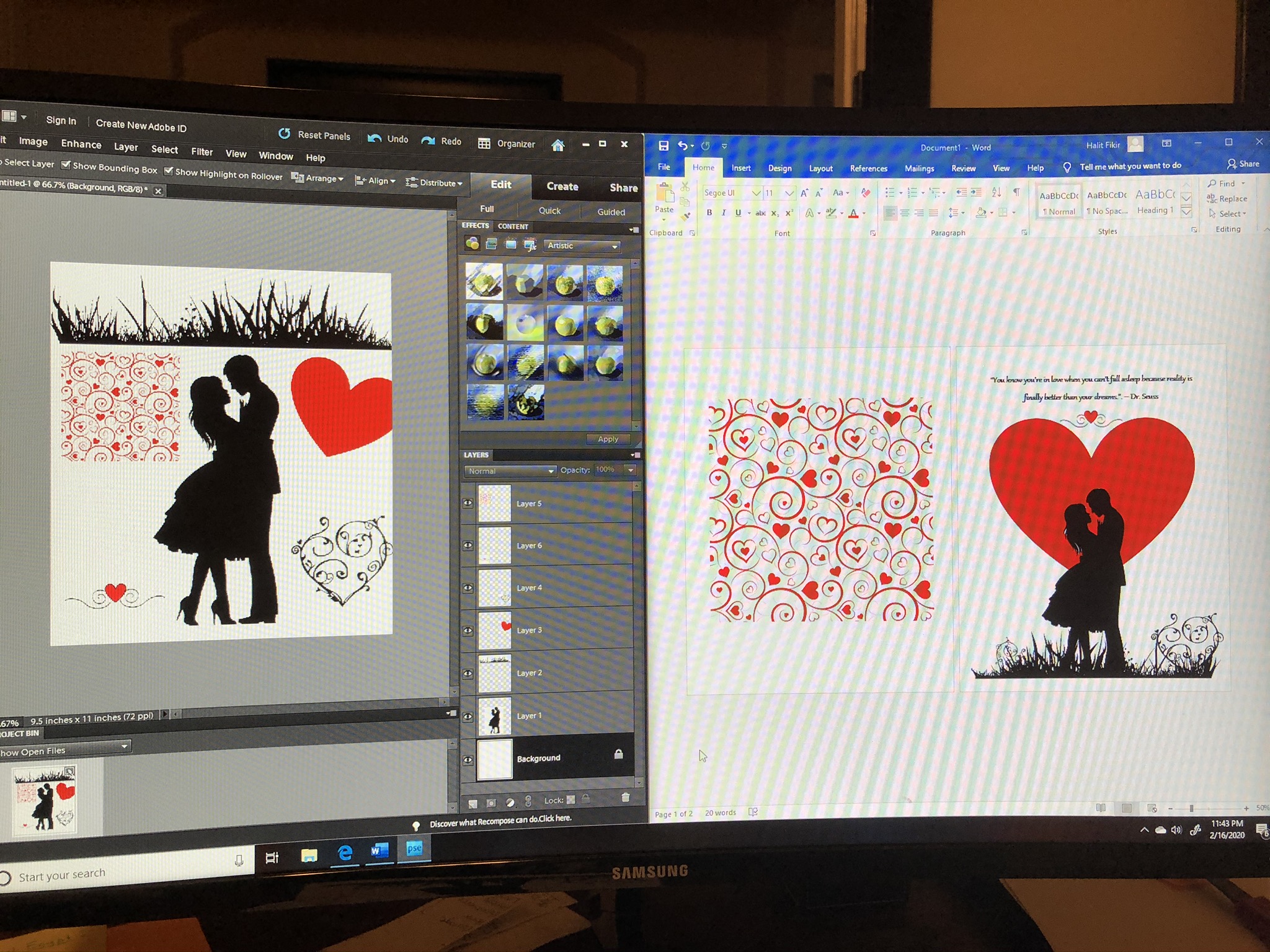The image size is (1270, 952).
Task: Click the Filters icon in the Effects panel
Action: click(x=472, y=244)
